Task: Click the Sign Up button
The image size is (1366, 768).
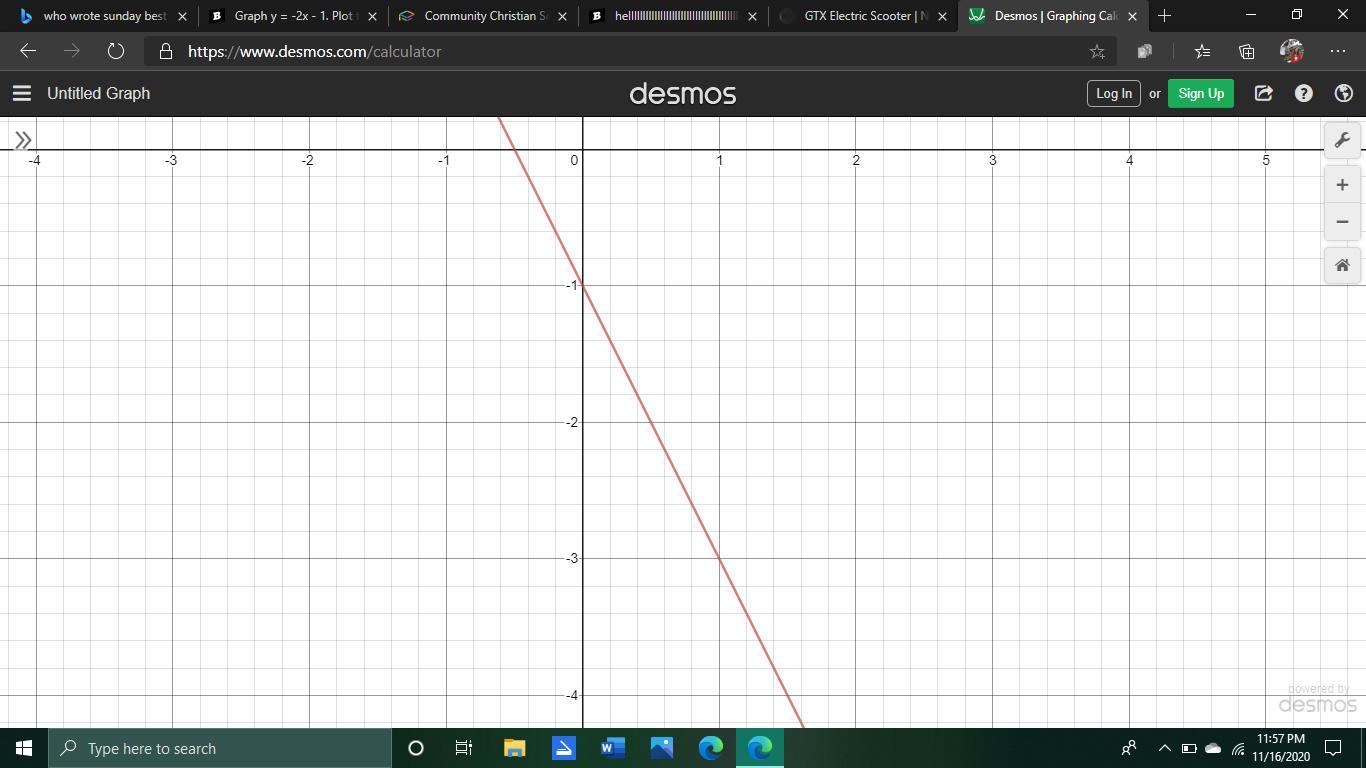Action: (x=1201, y=93)
